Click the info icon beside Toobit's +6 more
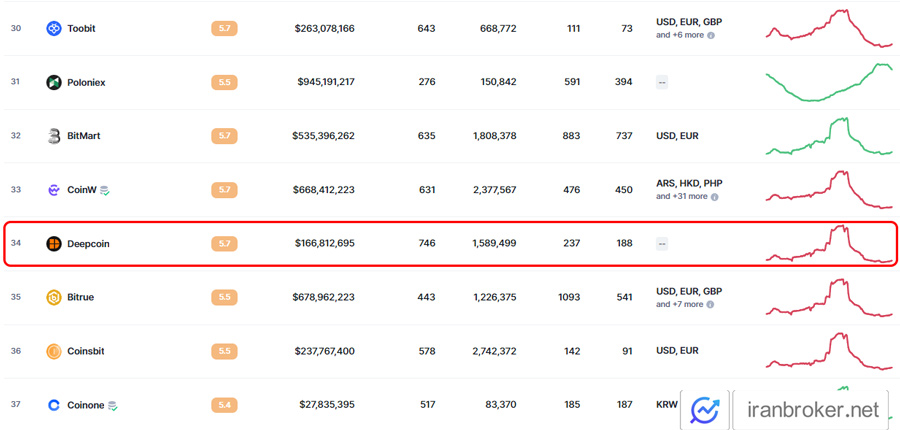 click(711, 35)
